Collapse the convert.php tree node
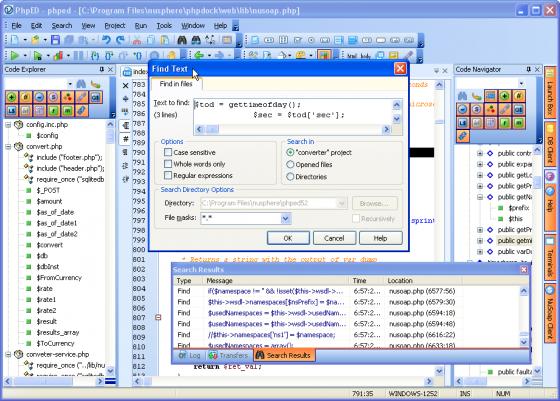The width and height of the screenshot is (560, 401). 8,146
